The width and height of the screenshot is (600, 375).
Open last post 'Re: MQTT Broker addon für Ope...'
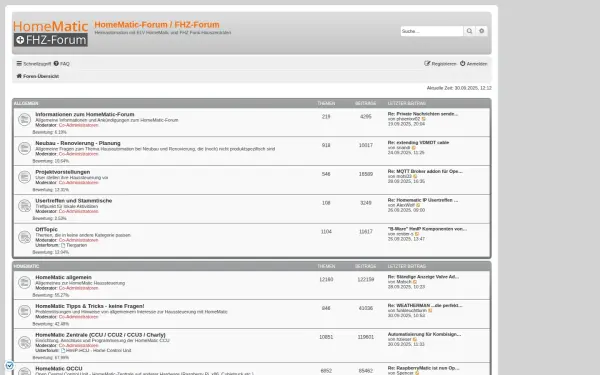coord(425,171)
